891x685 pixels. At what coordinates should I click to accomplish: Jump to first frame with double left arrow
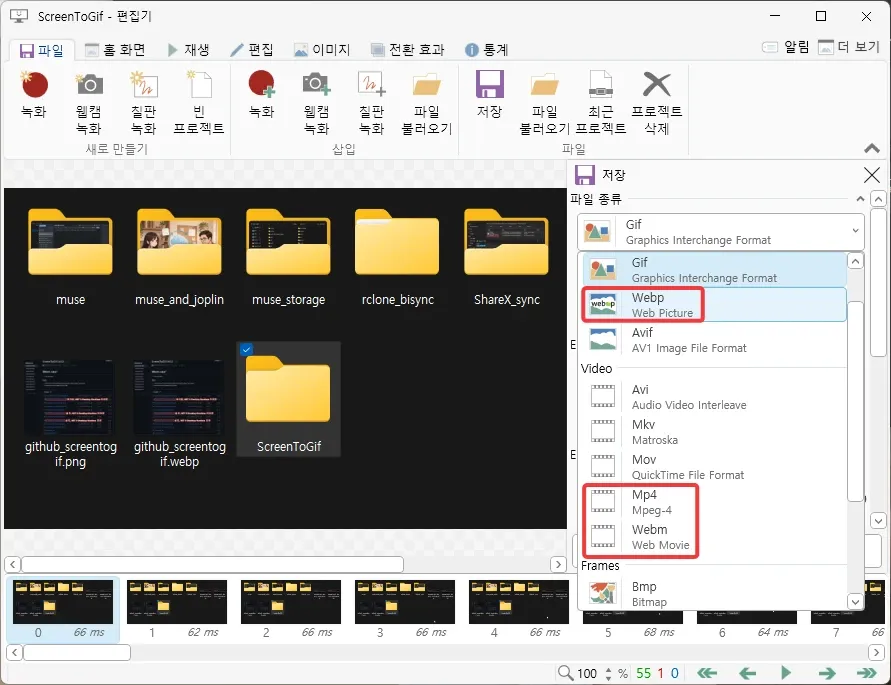(x=707, y=673)
